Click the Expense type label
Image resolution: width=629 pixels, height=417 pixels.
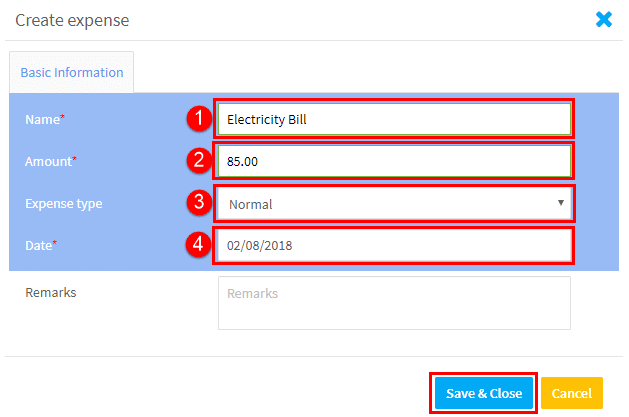point(64,204)
